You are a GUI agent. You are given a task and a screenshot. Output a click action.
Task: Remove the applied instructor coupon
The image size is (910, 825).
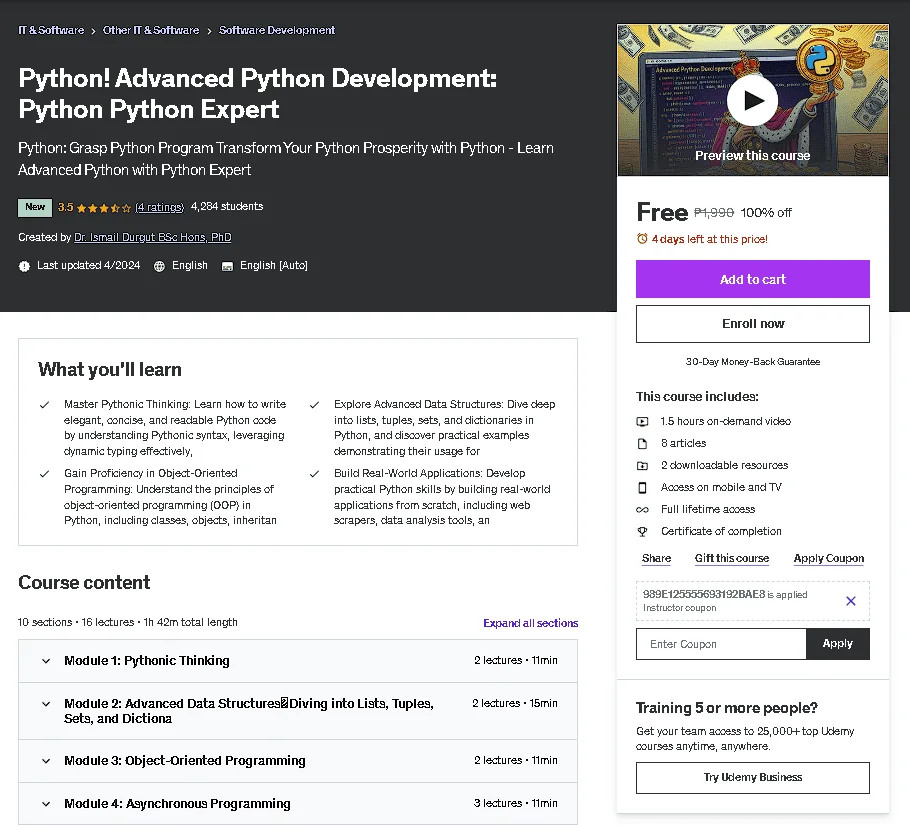850,601
